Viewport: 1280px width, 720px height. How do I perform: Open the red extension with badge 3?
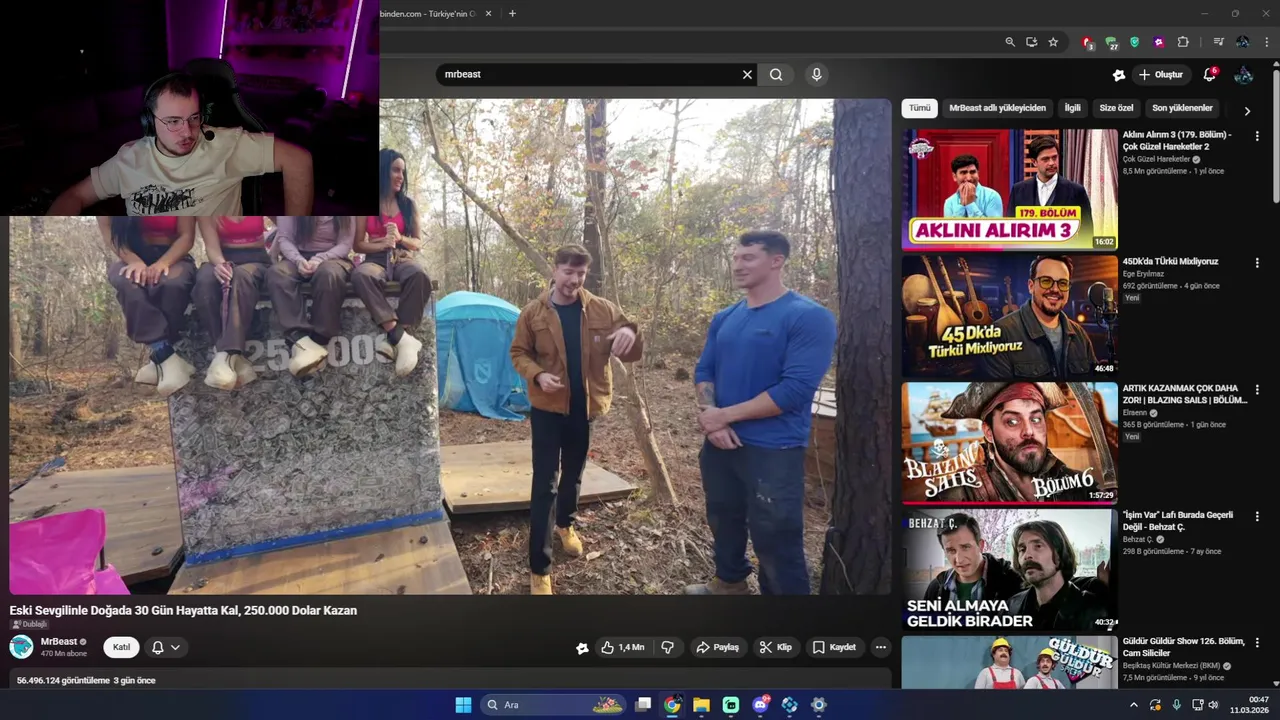click(x=1087, y=42)
